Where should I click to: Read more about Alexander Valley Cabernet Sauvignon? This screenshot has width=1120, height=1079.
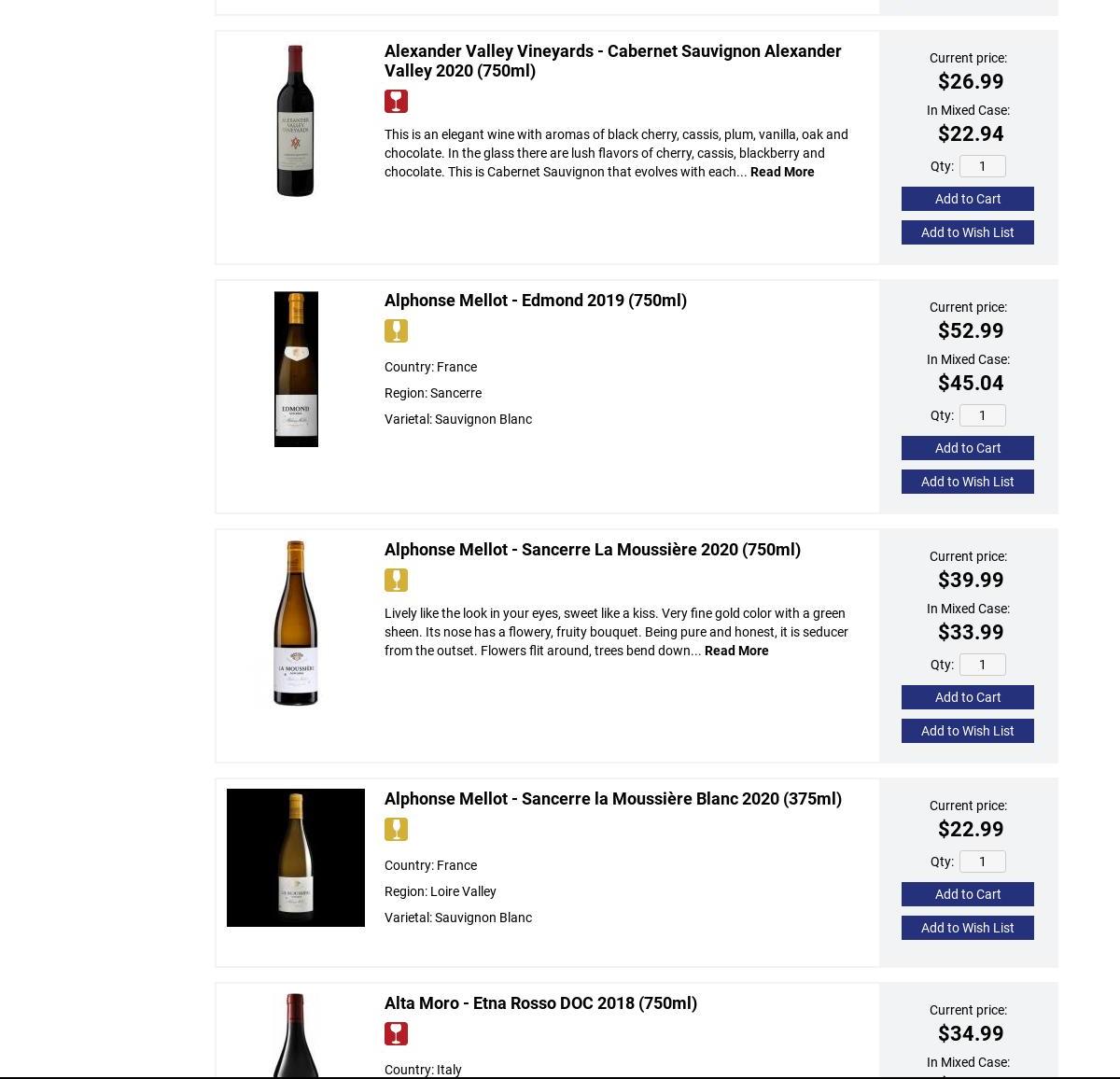[x=782, y=172]
